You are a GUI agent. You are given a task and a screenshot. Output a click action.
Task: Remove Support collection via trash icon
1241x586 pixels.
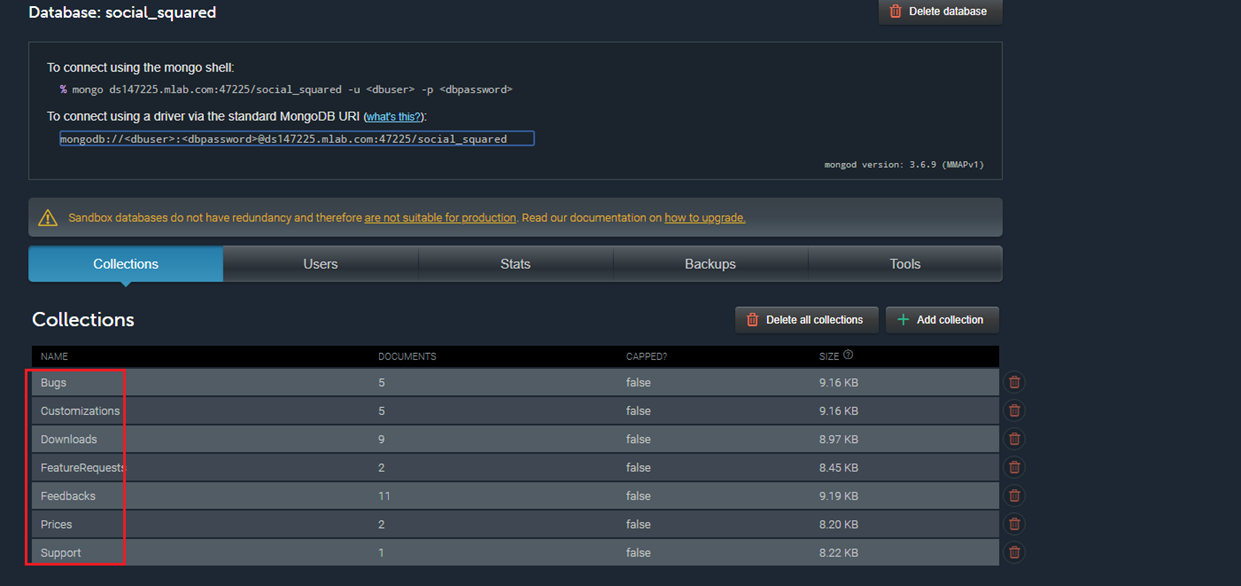(x=1014, y=552)
